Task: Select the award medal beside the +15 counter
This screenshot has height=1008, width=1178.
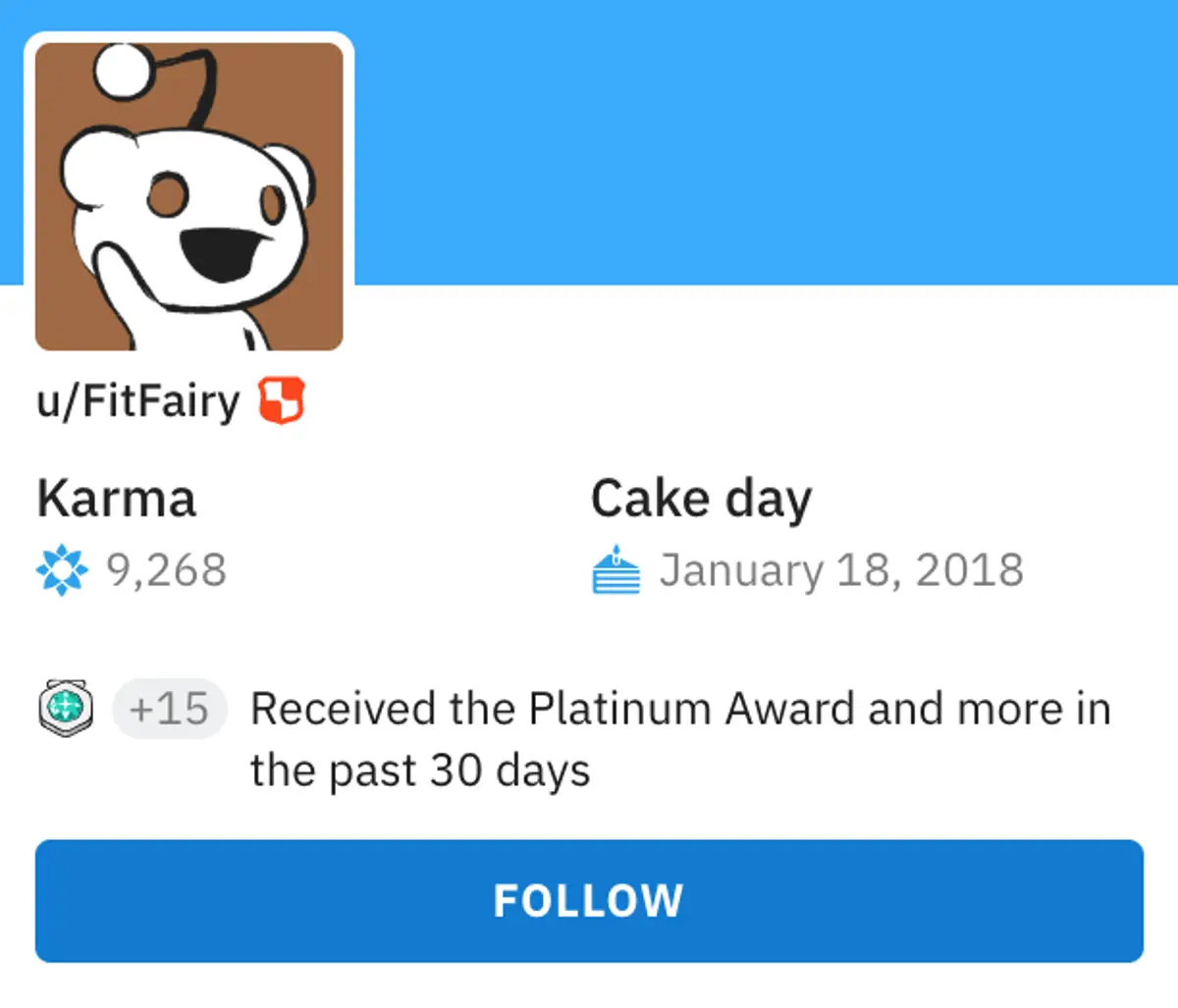Action: (x=65, y=706)
